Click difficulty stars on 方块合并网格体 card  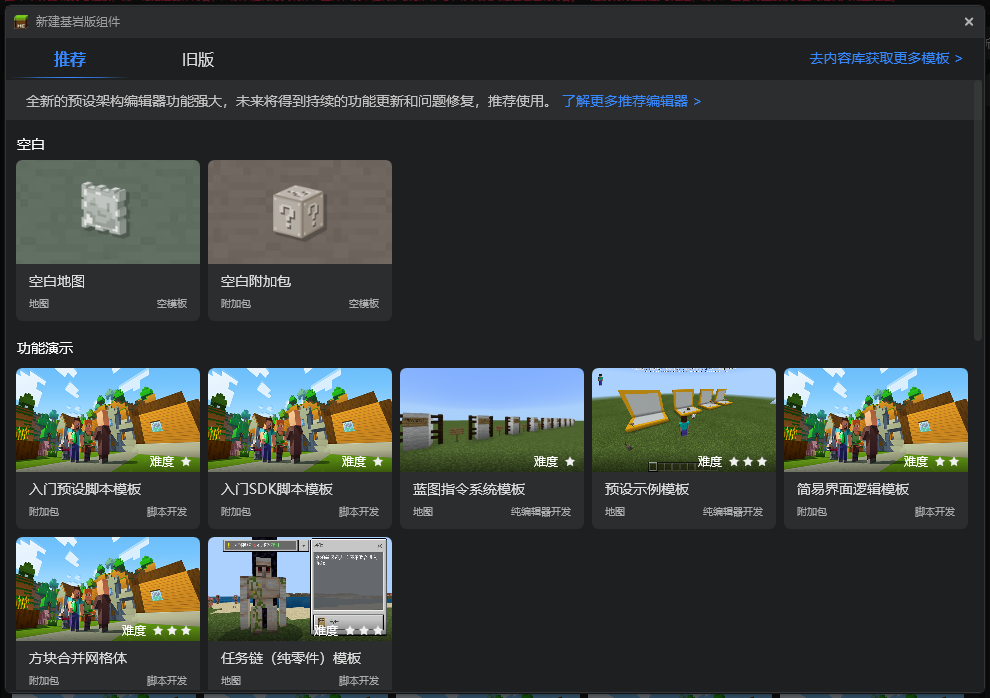coord(172,630)
